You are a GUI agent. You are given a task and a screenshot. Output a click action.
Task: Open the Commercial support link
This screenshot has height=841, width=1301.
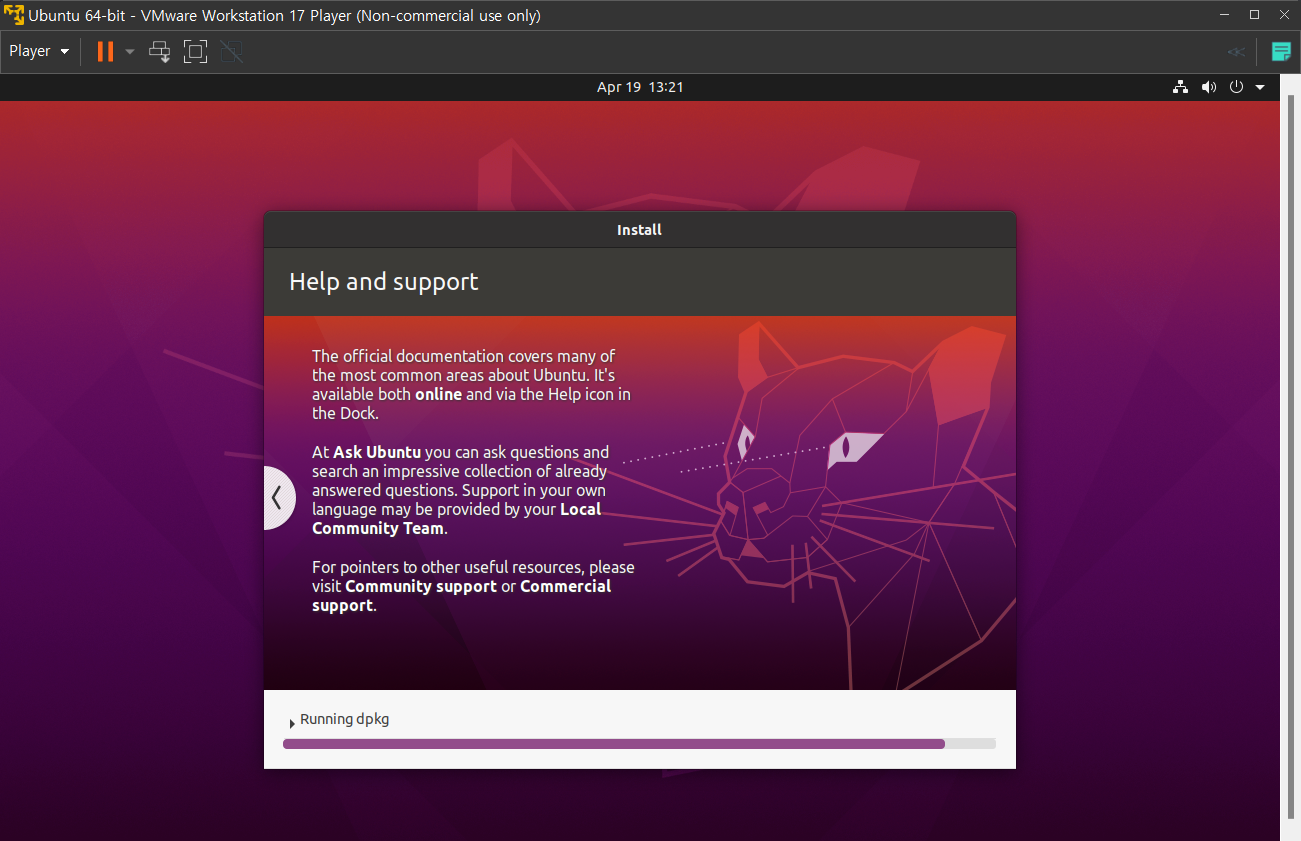(x=462, y=596)
